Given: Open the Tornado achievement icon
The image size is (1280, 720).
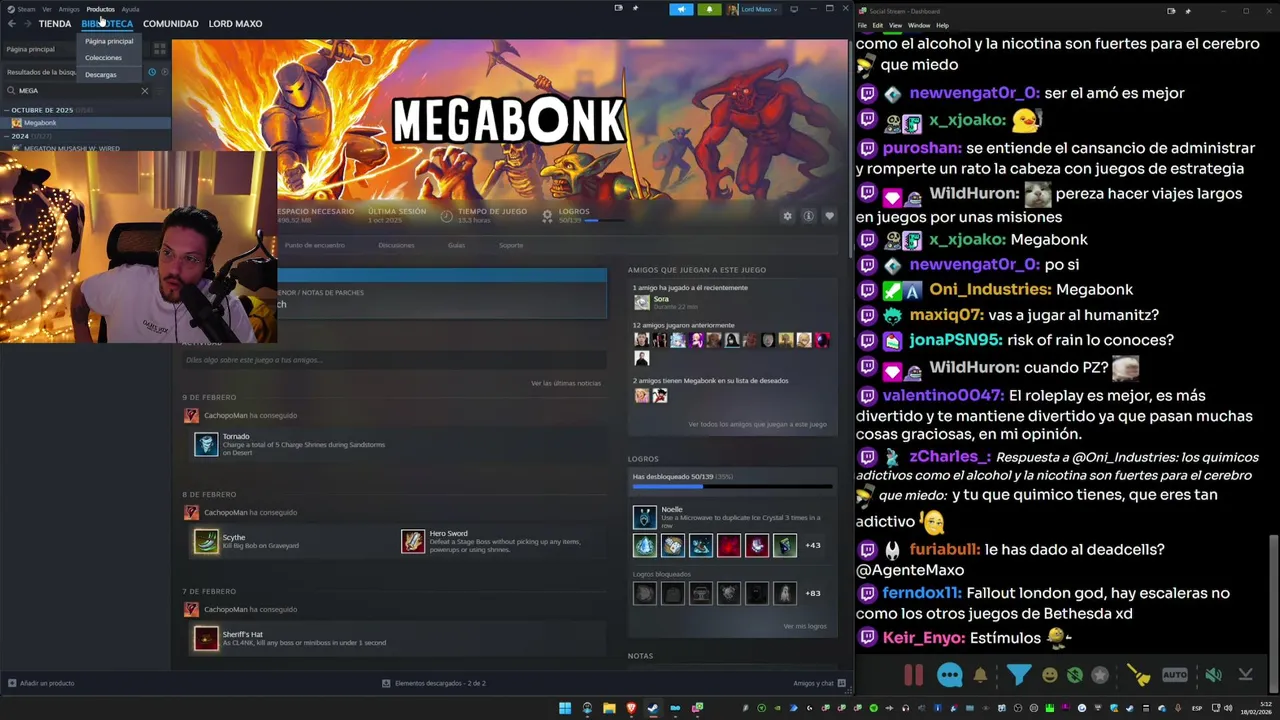Looking at the screenshot, I should point(206,444).
